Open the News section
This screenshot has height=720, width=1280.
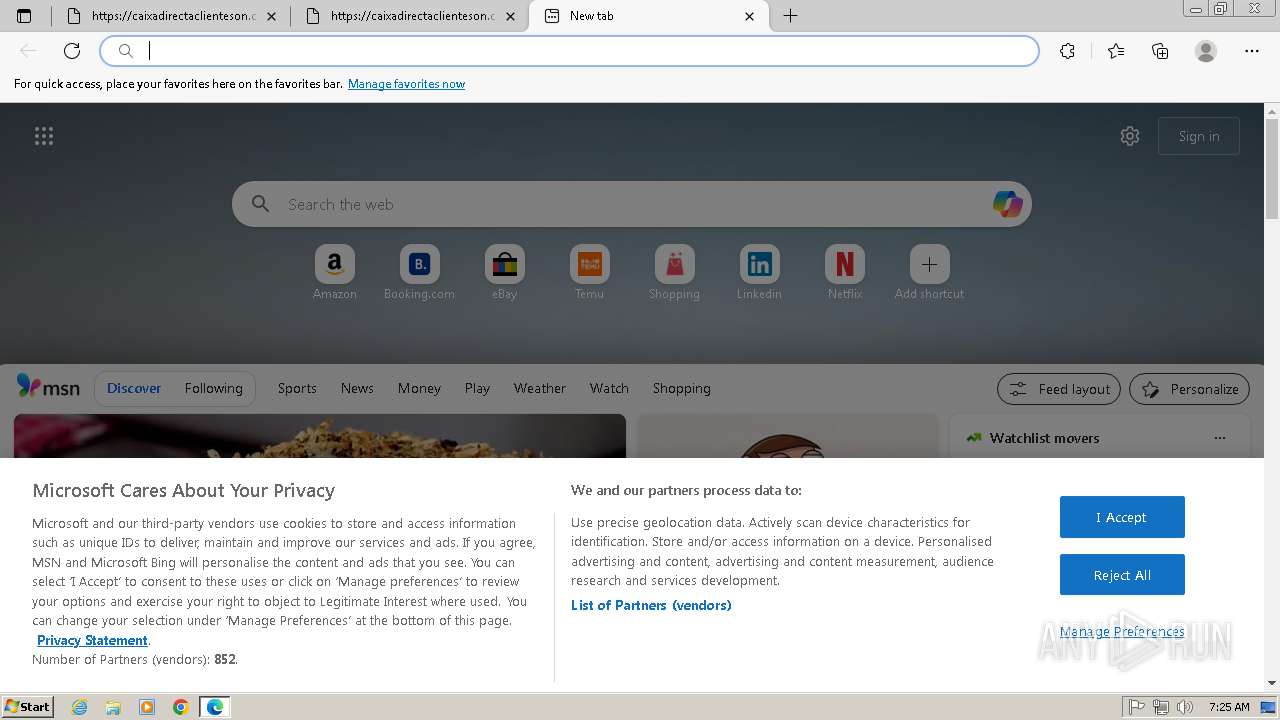[357, 388]
